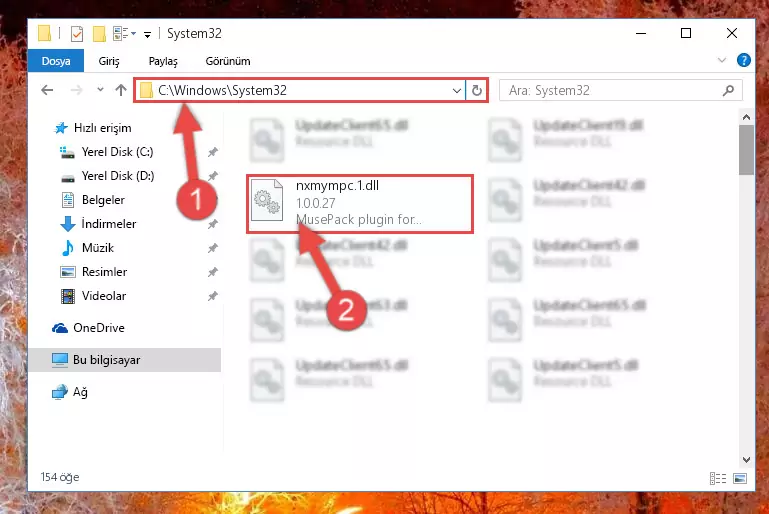Select the nxmympc.1.dll file name
The width and height of the screenshot is (769, 514).
coord(337,186)
